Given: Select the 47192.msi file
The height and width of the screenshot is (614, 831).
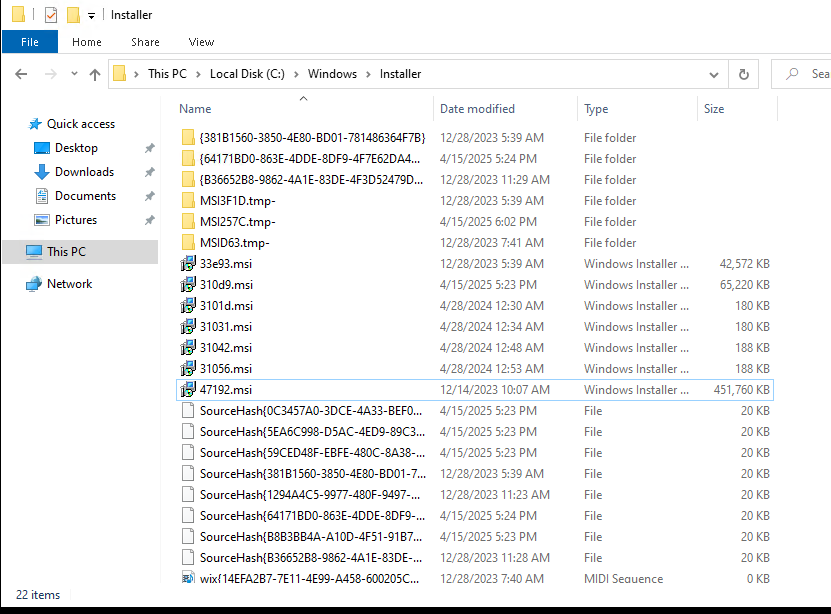Looking at the screenshot, I should pos(226,390).
